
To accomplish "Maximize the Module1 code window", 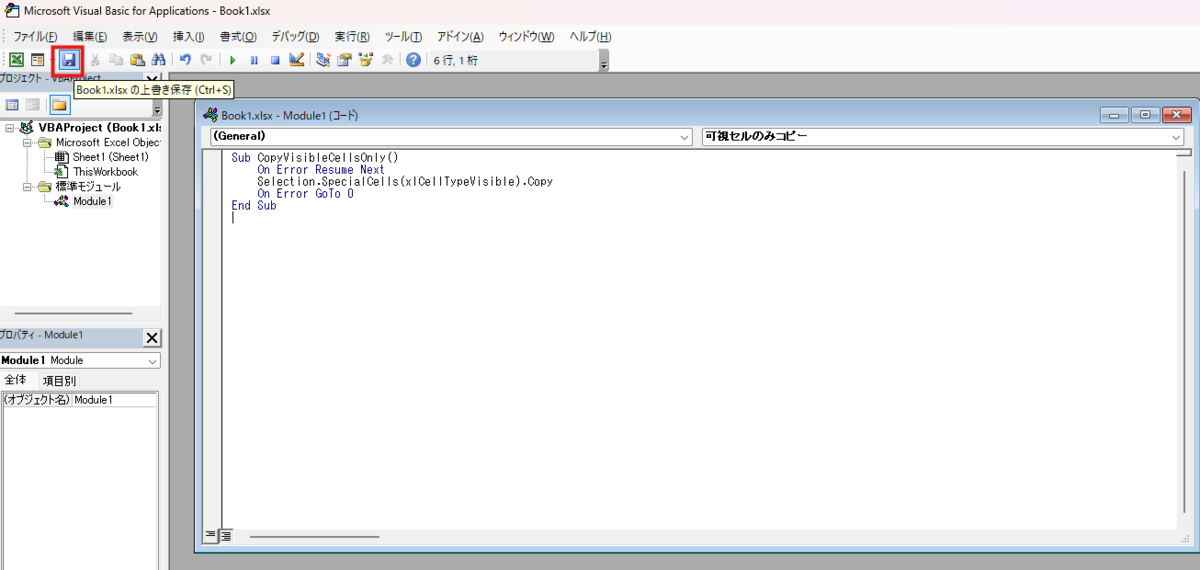I will pyautogui.click(x=1145, y=115).
